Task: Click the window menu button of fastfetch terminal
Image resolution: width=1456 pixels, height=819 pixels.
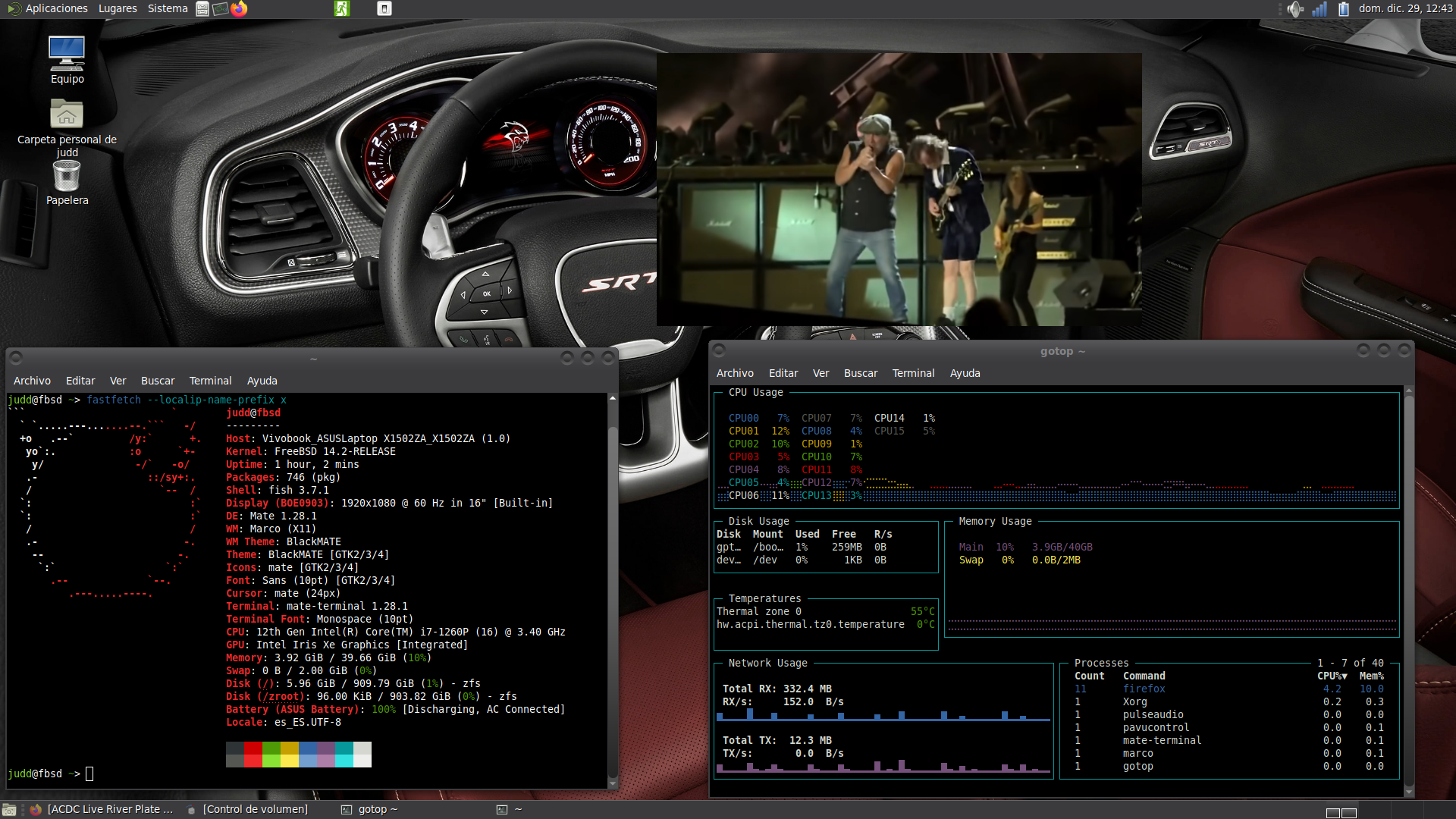Action: coord(17,358)
